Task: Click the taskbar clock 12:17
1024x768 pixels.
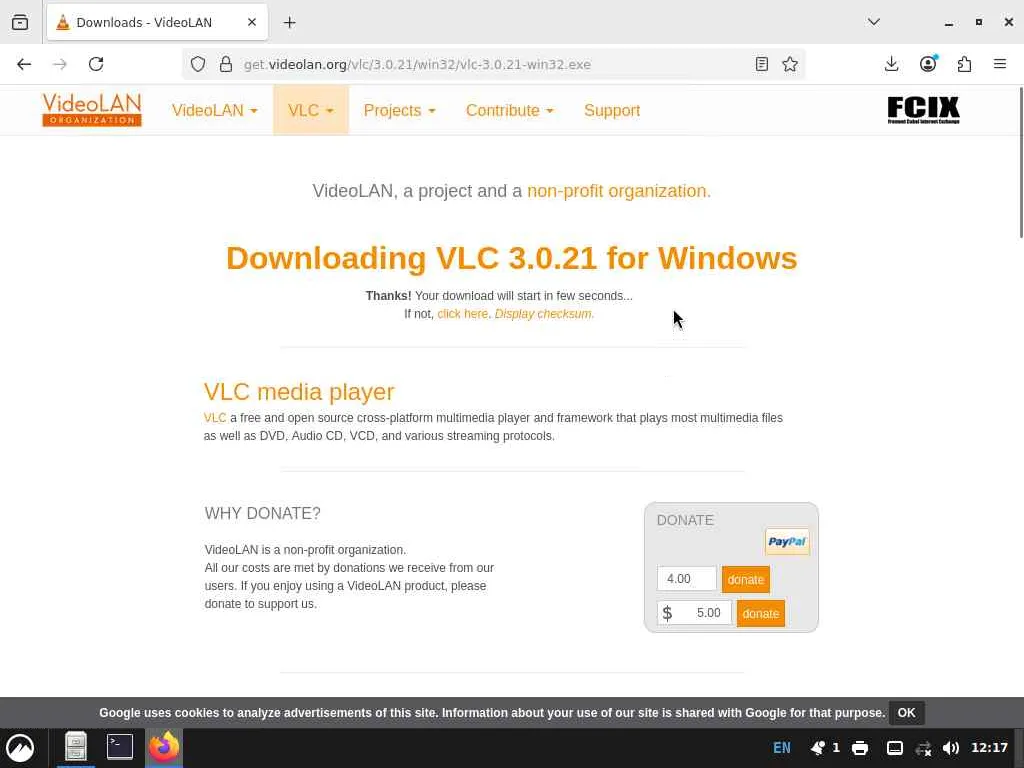Action: click(989, 748)
